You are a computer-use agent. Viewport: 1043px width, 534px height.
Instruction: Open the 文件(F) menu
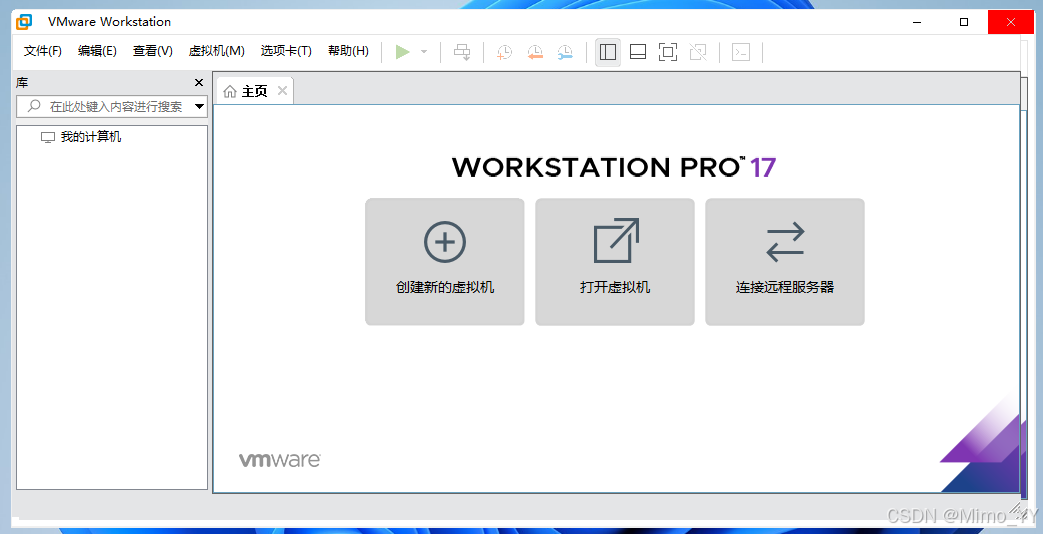pyautogui.click(x=43, y=51)
